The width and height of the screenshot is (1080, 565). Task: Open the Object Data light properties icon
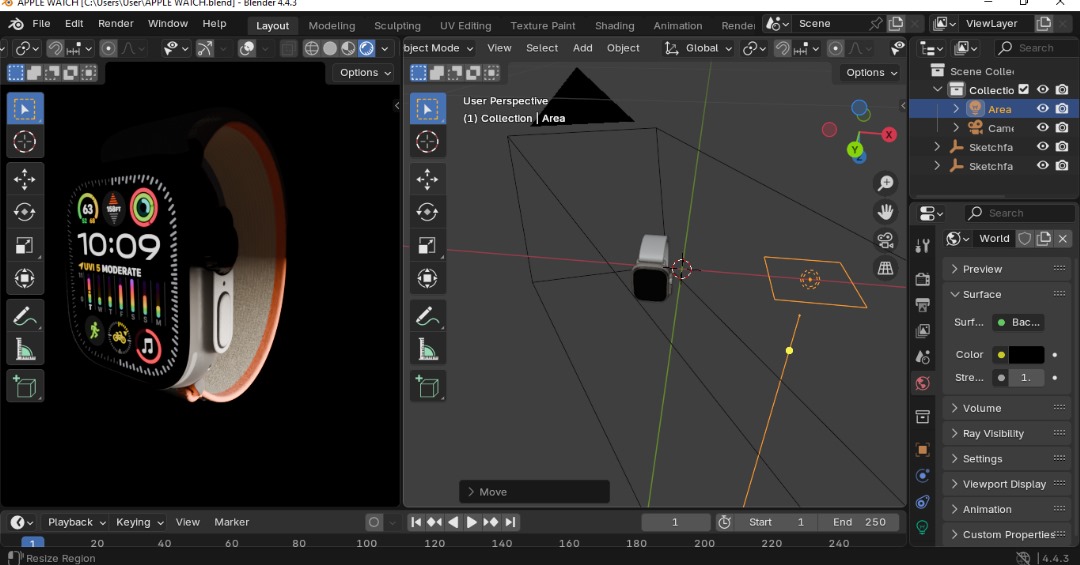click(922, 527)
